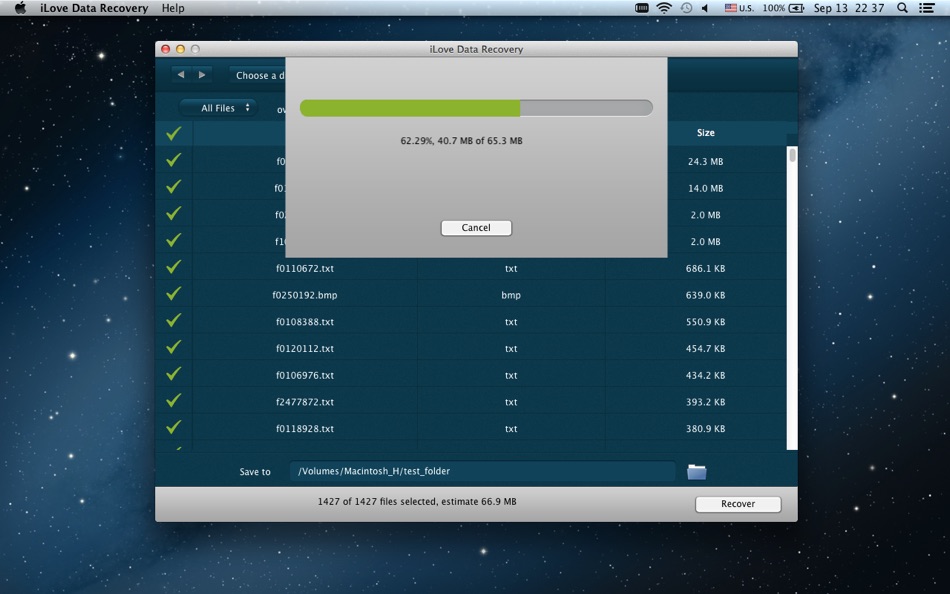
Task: Uncheck the 14.0 MB file row
Action: [174, 186]
